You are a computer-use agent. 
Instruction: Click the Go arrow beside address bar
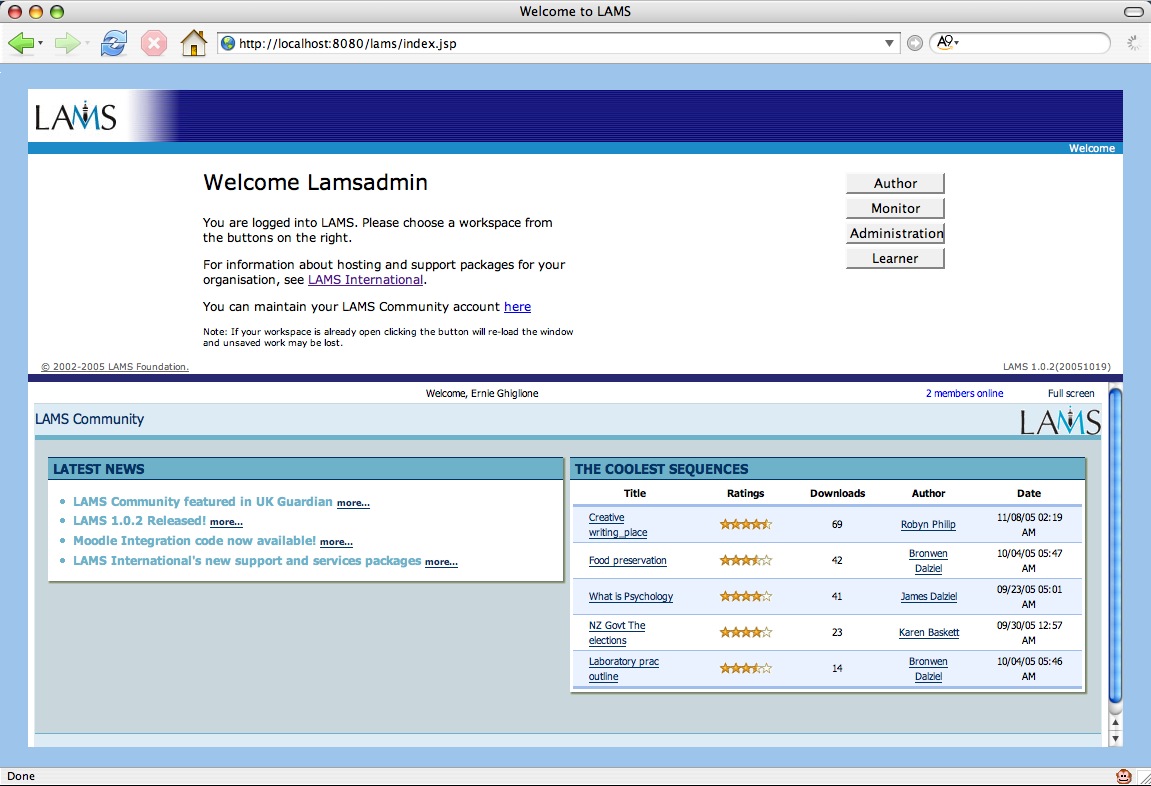pyautogui.click(x=914, y=43)
